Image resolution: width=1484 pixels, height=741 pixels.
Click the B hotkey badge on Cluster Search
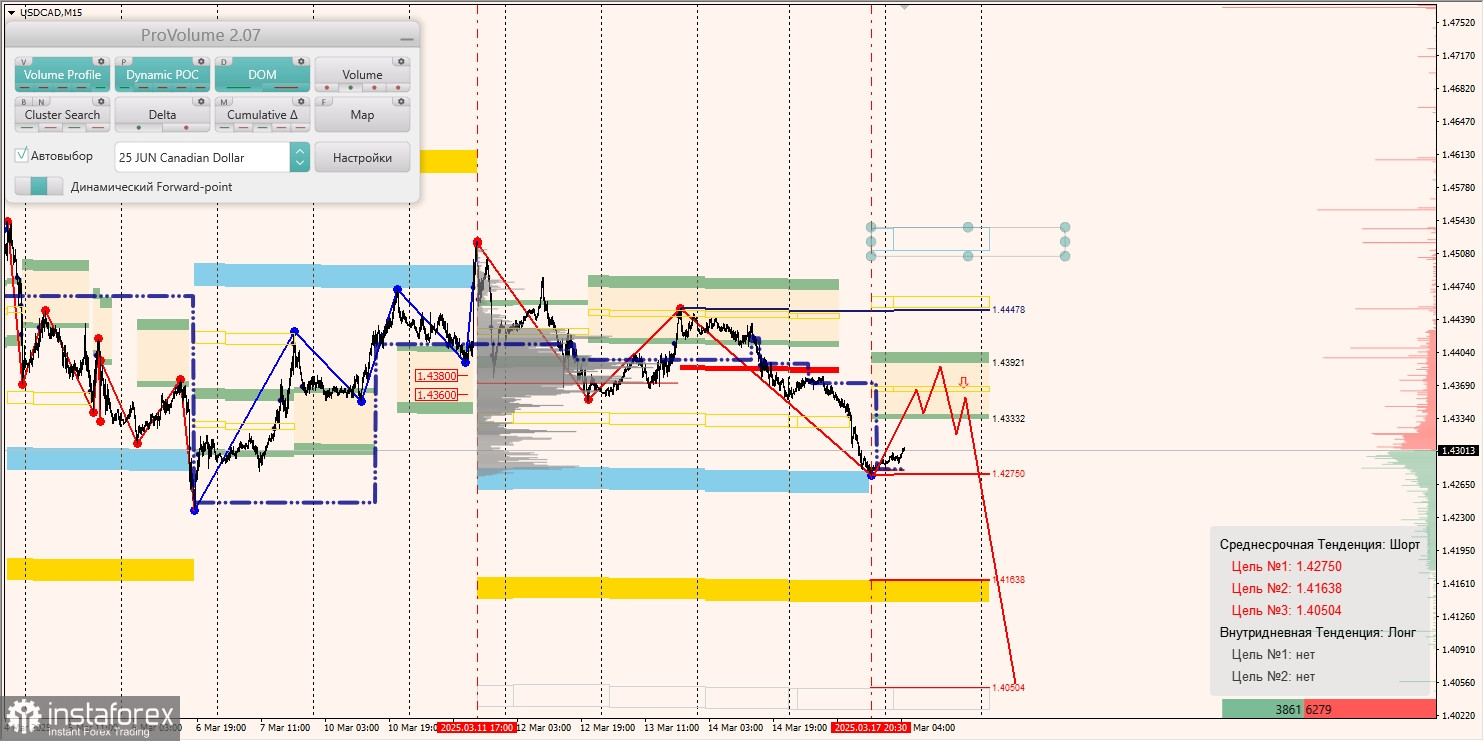[24, 102]
